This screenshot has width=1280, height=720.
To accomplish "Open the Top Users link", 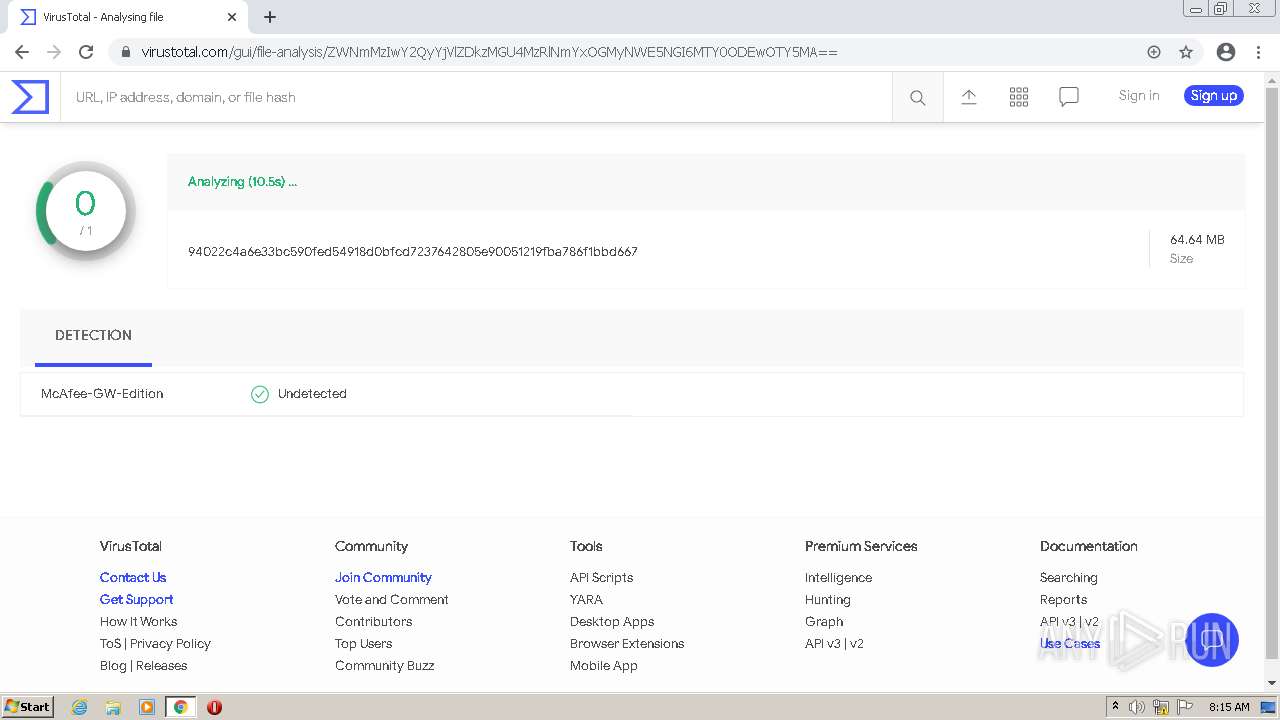I will coord(363,644).
